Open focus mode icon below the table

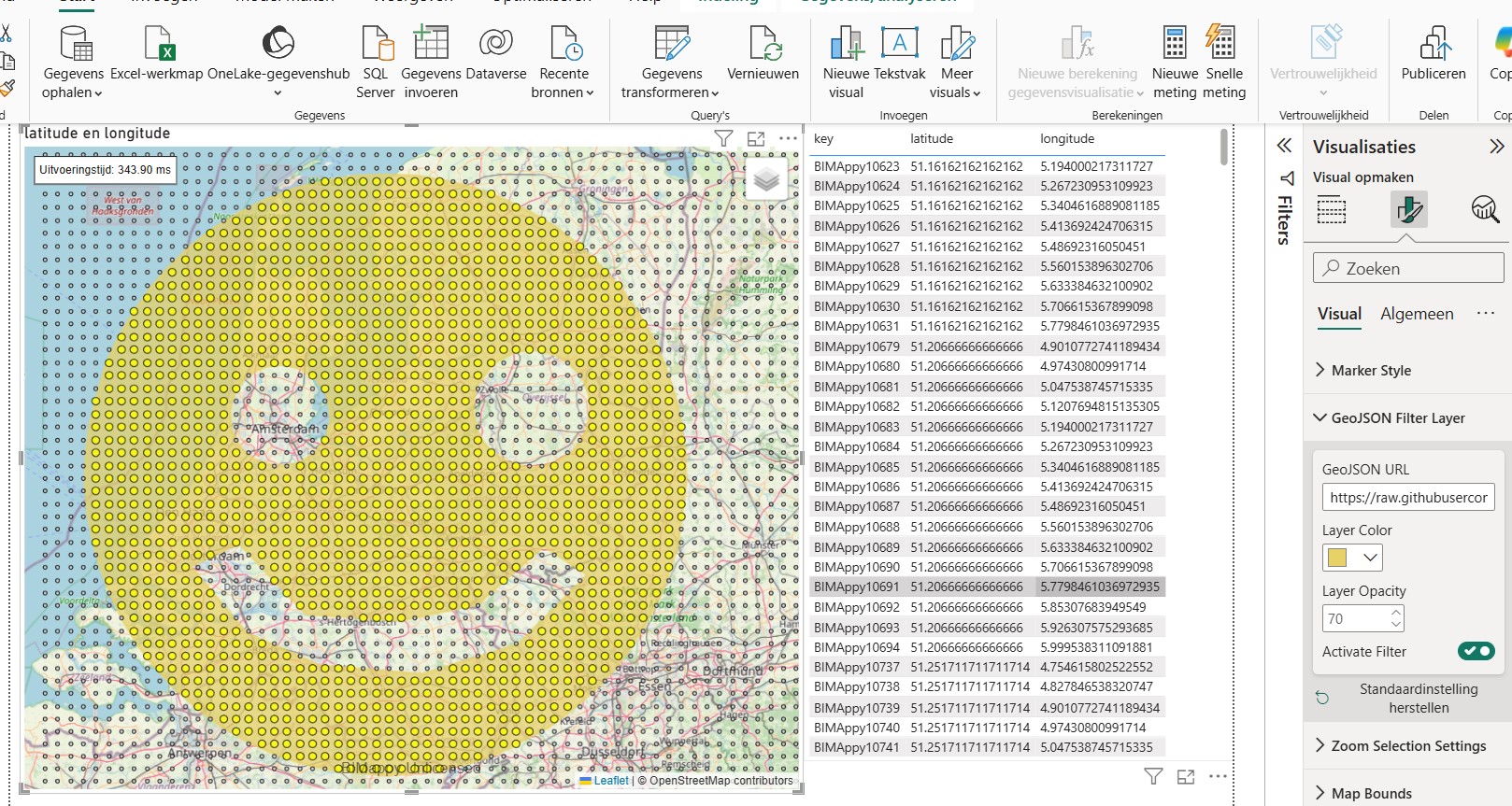click(x=1186, y=776)
